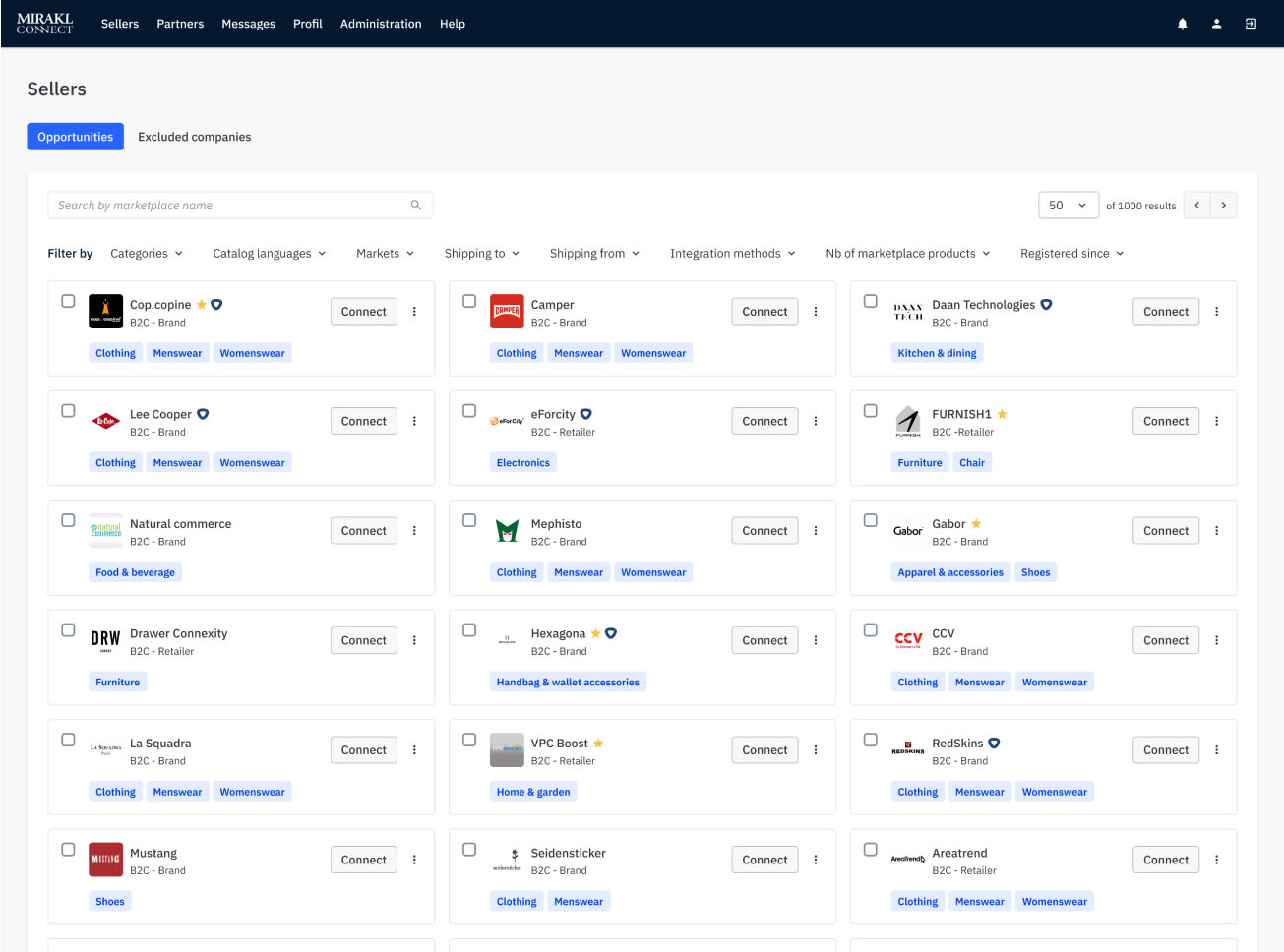The image size is (1284, 952).
Task: Select the Cop.copine checkbox
Action: [x=68, y=301]
